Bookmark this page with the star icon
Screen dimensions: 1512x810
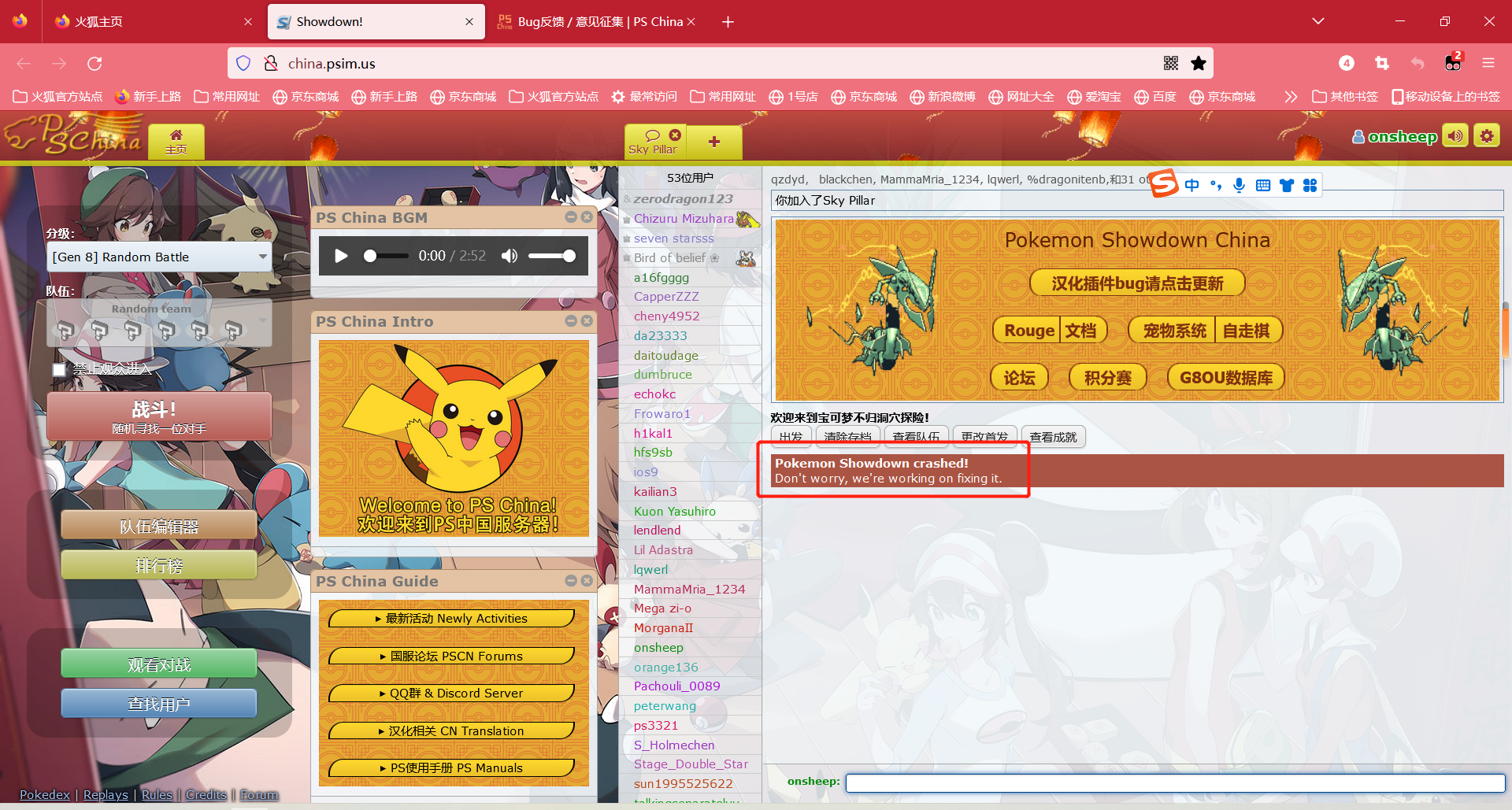[1199, 63]
